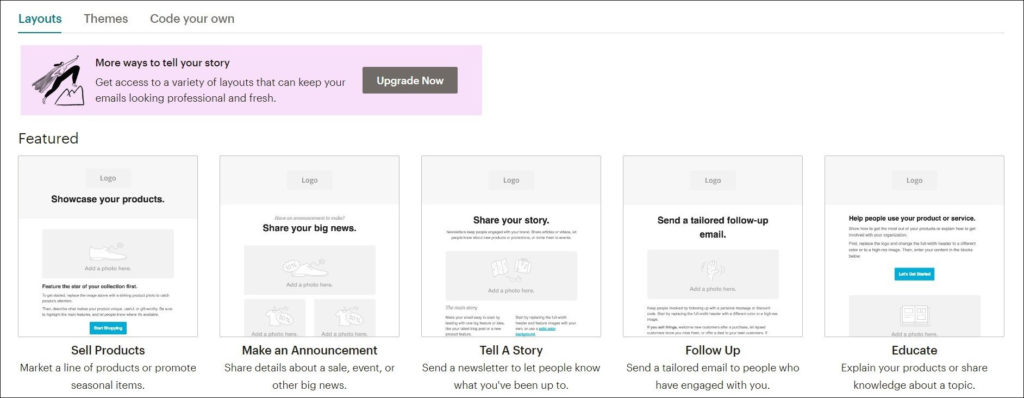This screenshot has width=1024, height=398.
Task: Open the Themes tab
Action: pos(106,18)
